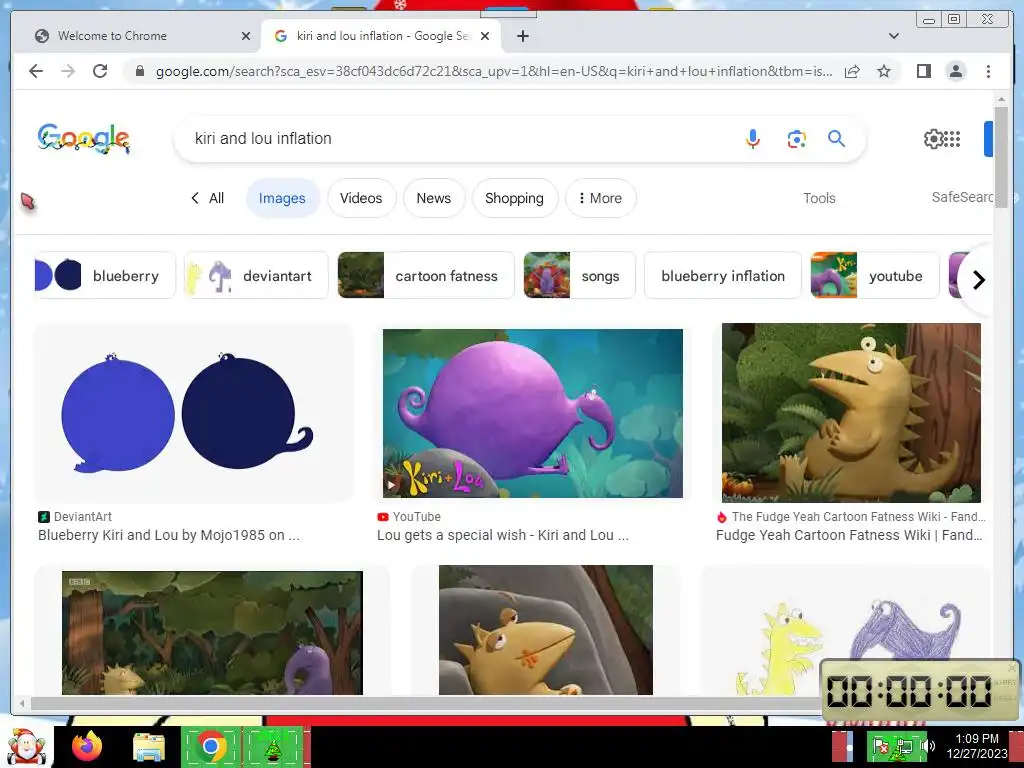Switch to News results
This screenshot has width=1024, height=768.
[x=434, y=198]
